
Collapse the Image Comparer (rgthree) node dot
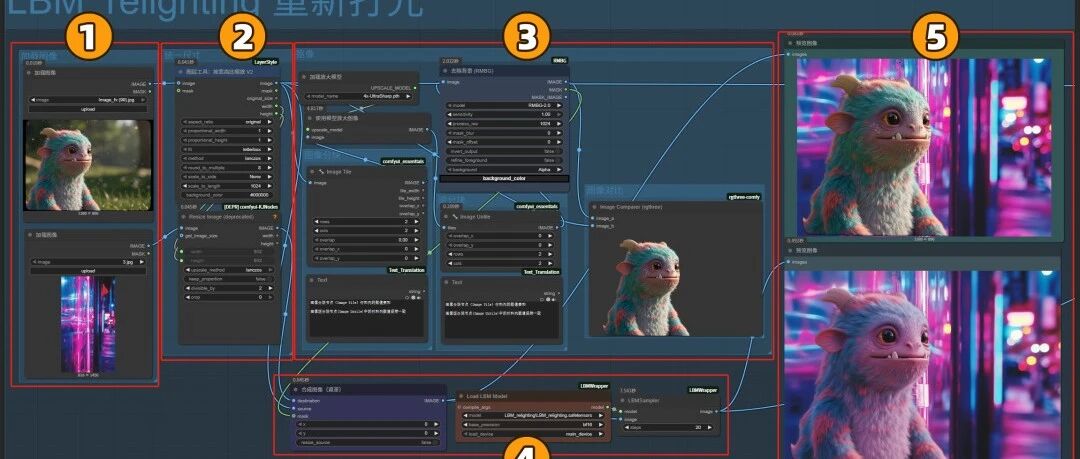coord(595,206)
